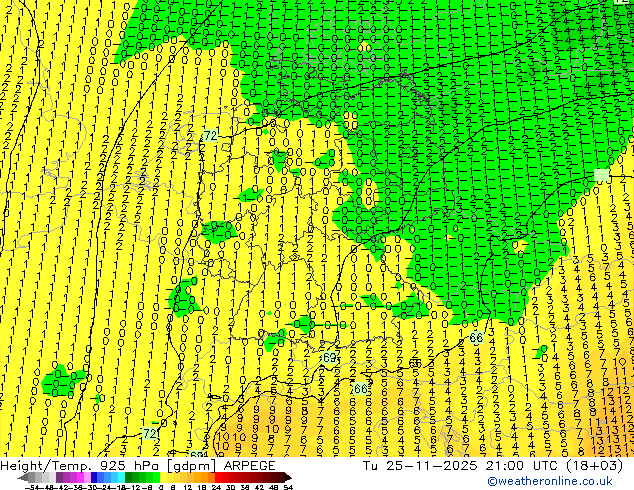Click the dark maroon right arrow end of scale
Image resolution: width=634 pixels, height=490 pixels.
[288, 478]
